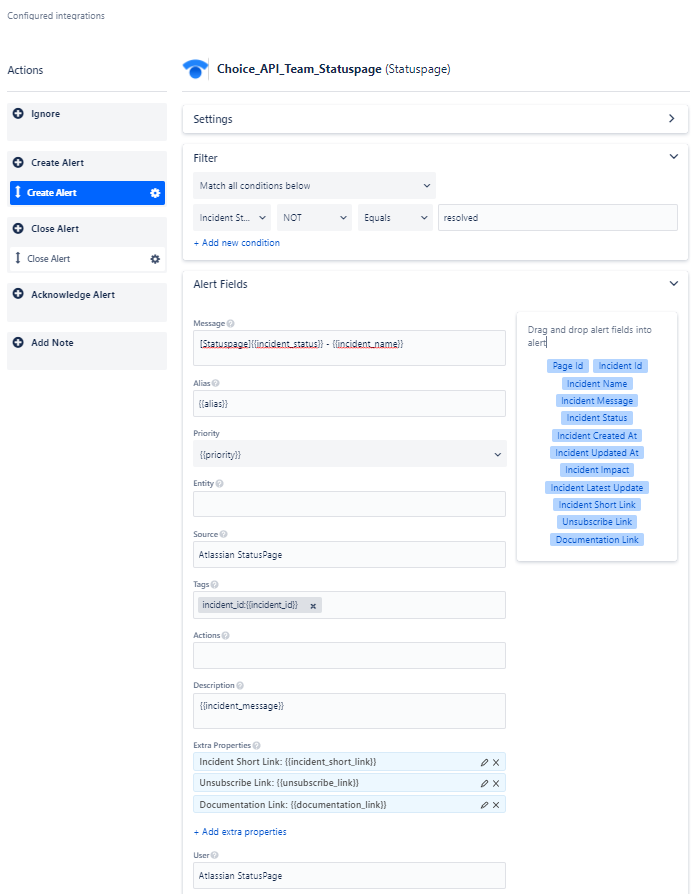Click the Incident Impact field chip

597,470
